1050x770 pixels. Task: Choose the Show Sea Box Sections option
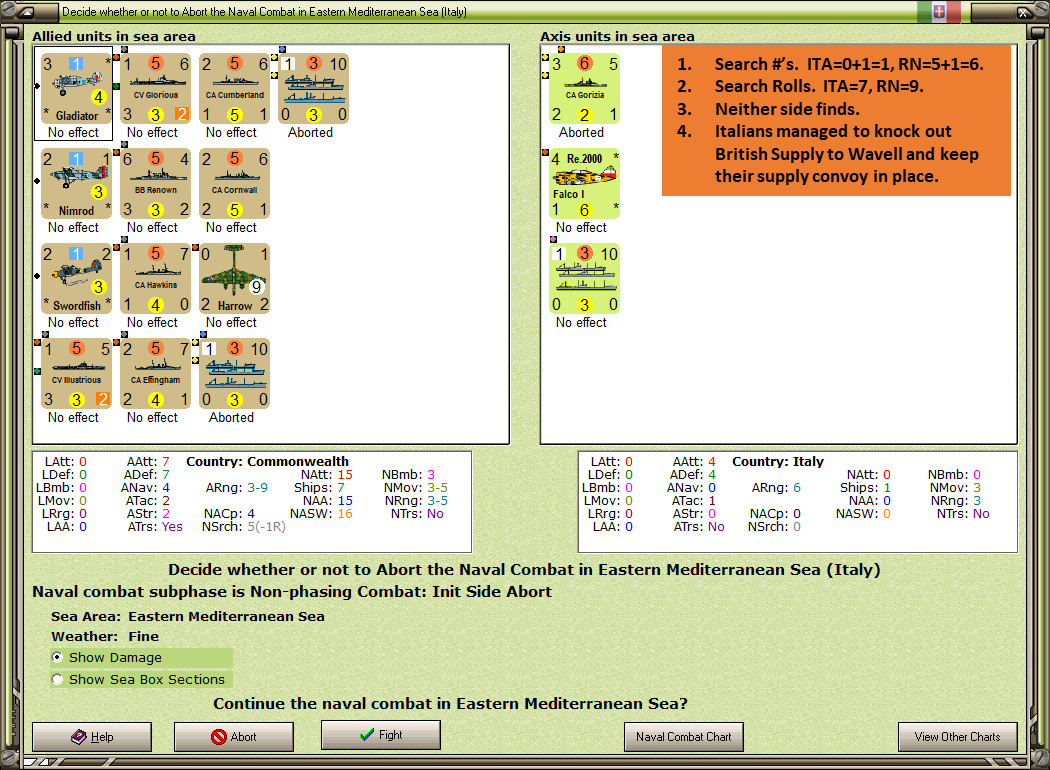click(141, 680)
